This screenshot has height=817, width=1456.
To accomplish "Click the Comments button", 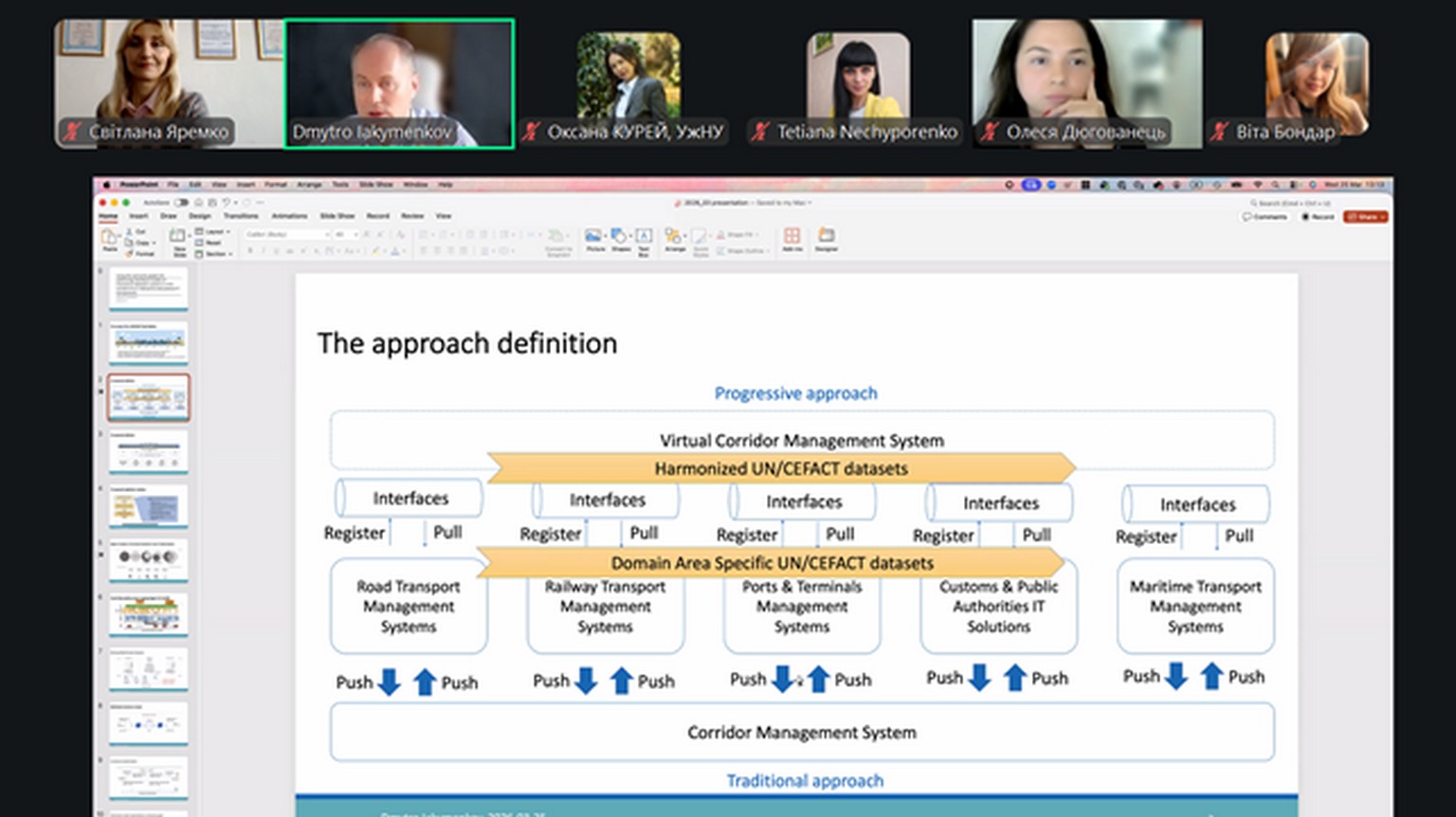I will pyautogui.click(x=1265, y=217).
